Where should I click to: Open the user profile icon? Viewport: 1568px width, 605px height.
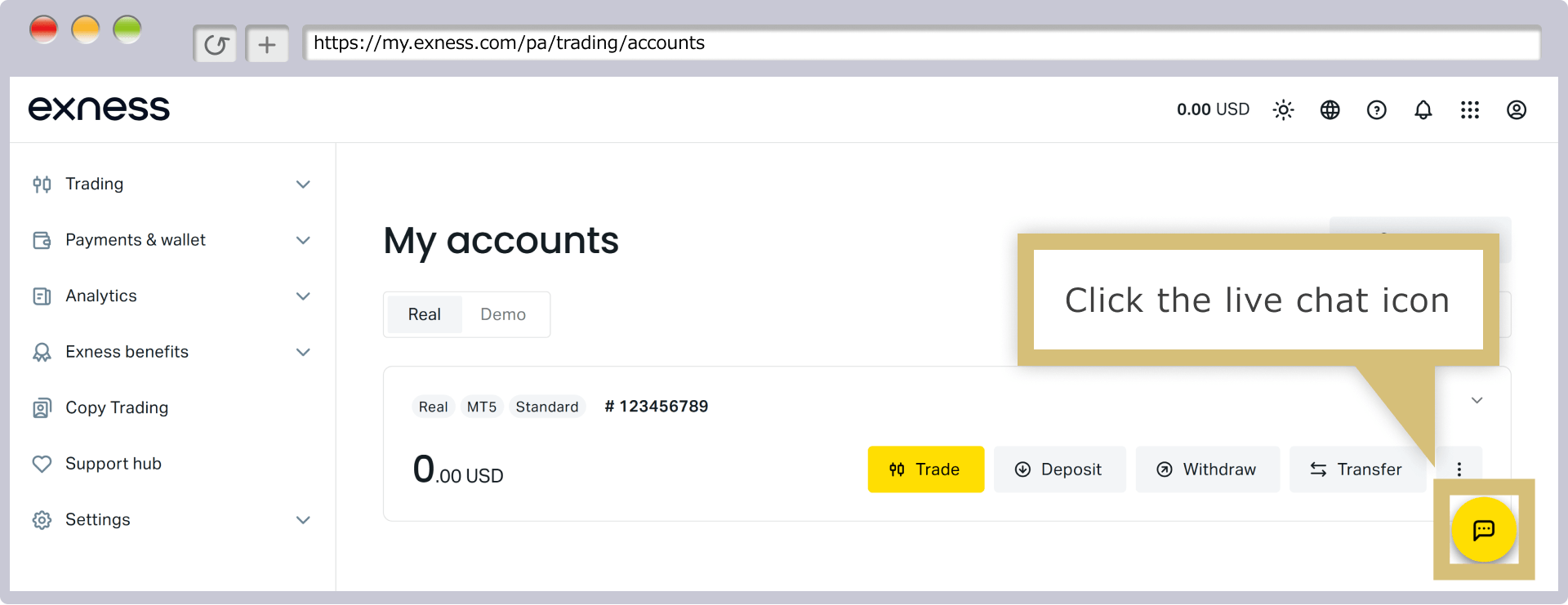[x=1516, y=109]
